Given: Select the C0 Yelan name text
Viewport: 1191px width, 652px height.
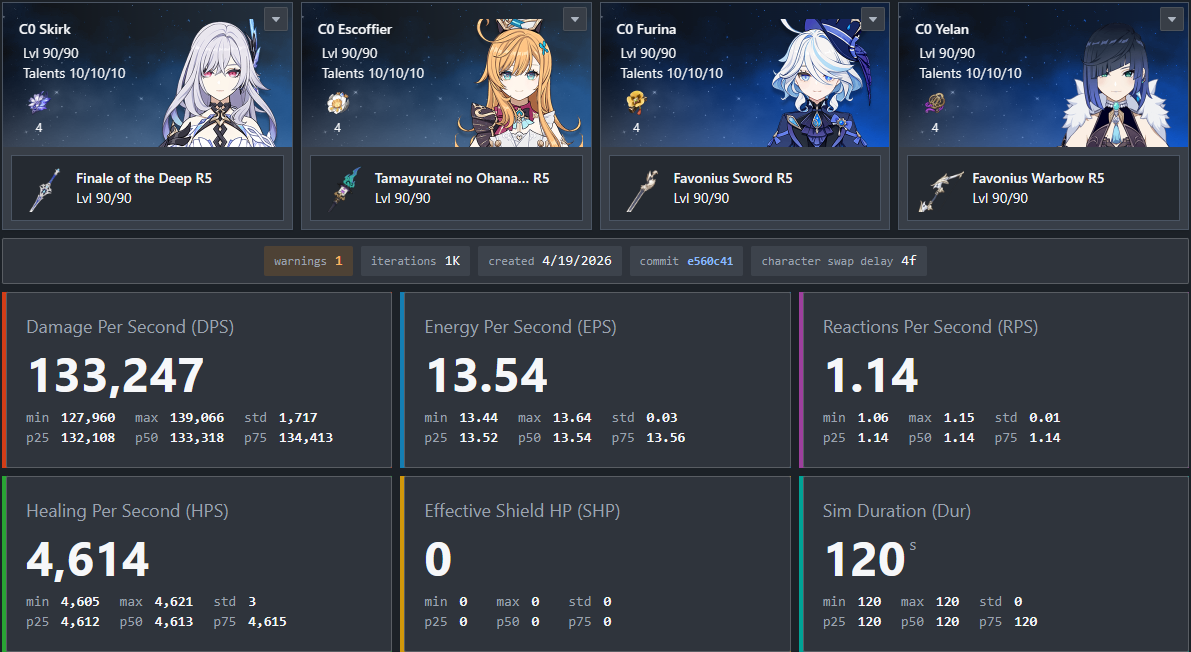Looking at the screenshot, I should pyautogui.click(x=942, y=30).
